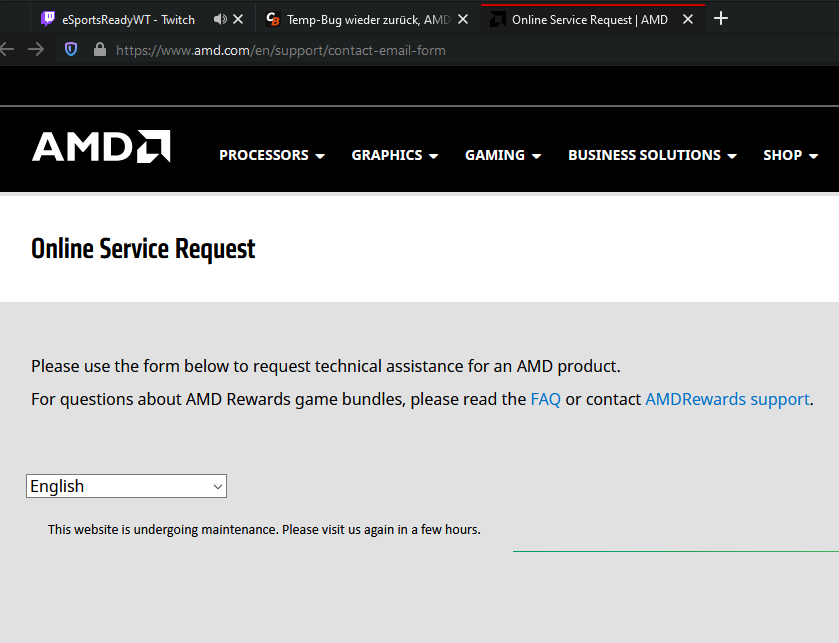Open the SHOP navigation menu
Viewport: 839px width, 643px height.
tap(782, 155)
